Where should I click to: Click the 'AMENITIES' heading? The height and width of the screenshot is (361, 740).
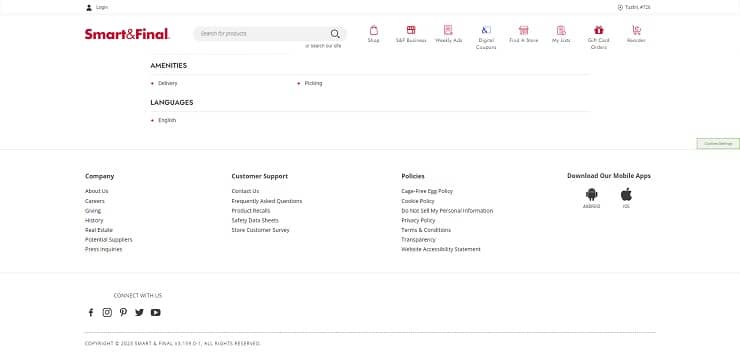(168, 66)
